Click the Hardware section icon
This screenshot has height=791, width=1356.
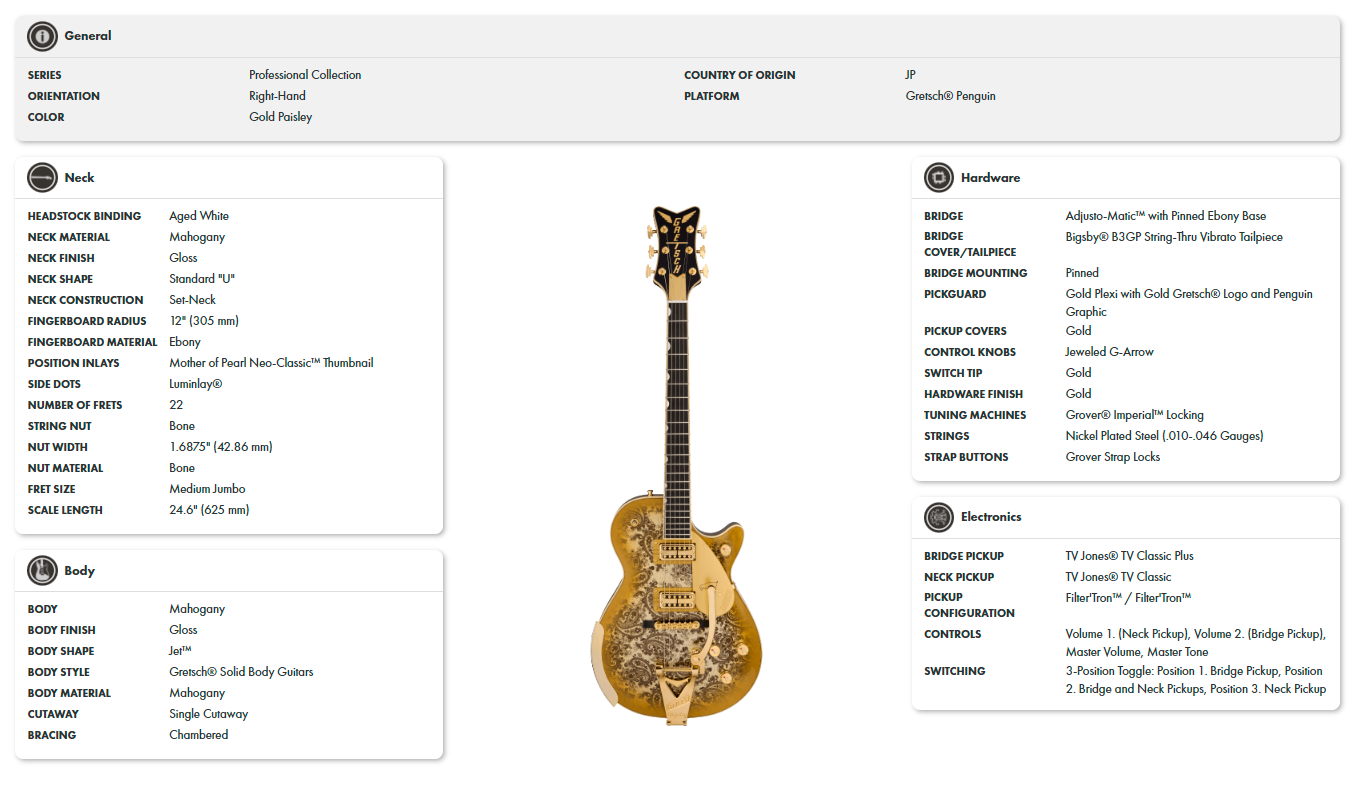pyautogui.click(x=939, y=178)
